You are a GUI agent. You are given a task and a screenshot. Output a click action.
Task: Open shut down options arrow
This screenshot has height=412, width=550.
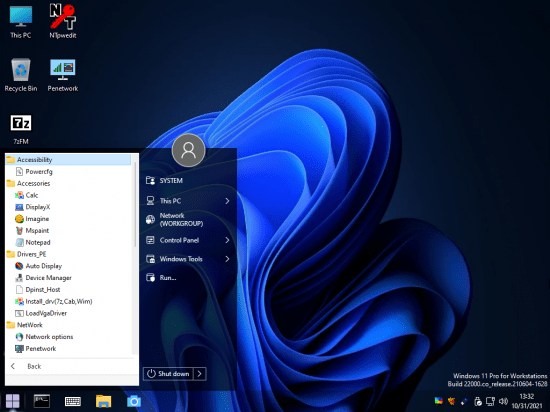coord(200,374)
